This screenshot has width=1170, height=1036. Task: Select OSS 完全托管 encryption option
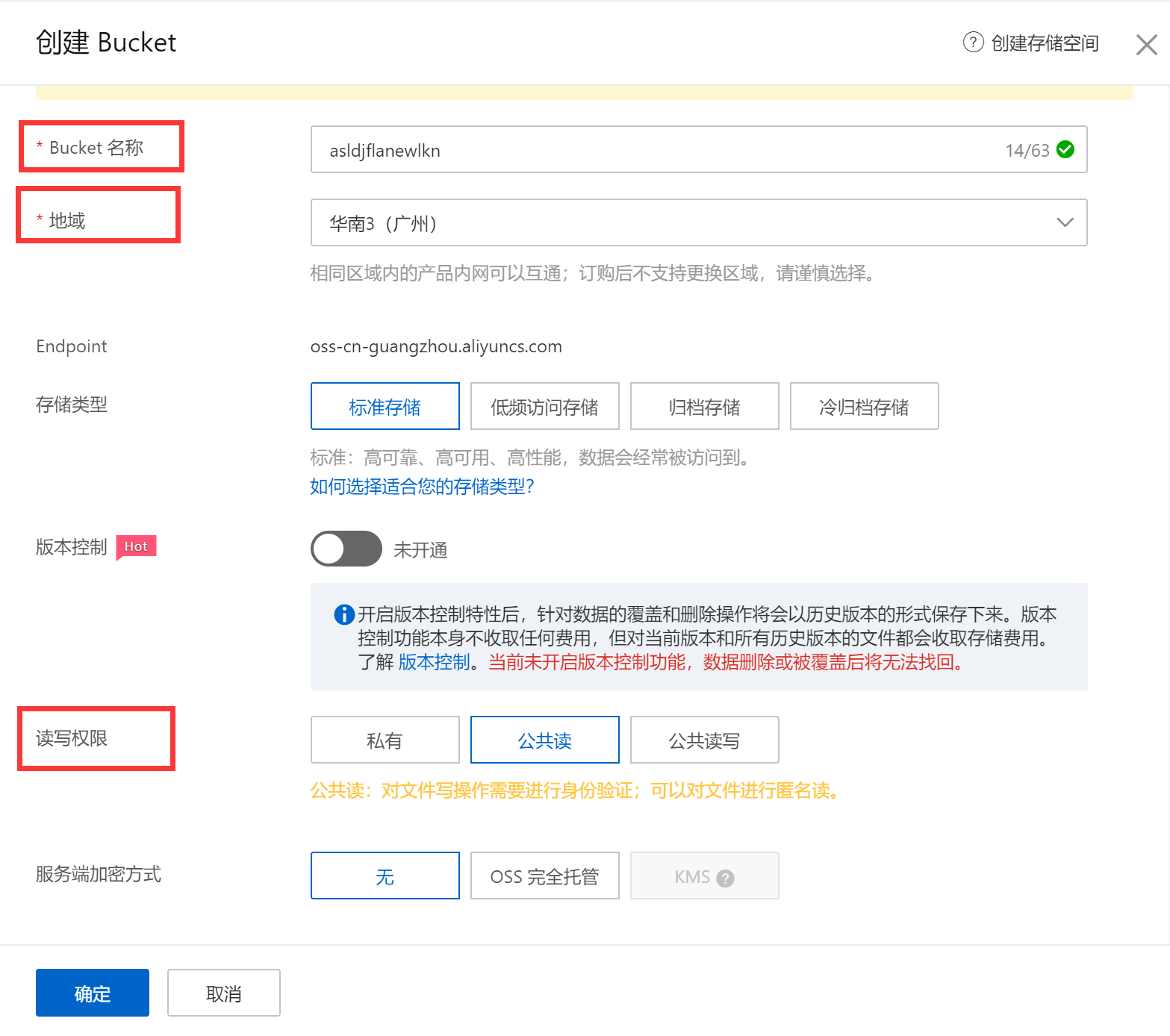pos(544,876)
